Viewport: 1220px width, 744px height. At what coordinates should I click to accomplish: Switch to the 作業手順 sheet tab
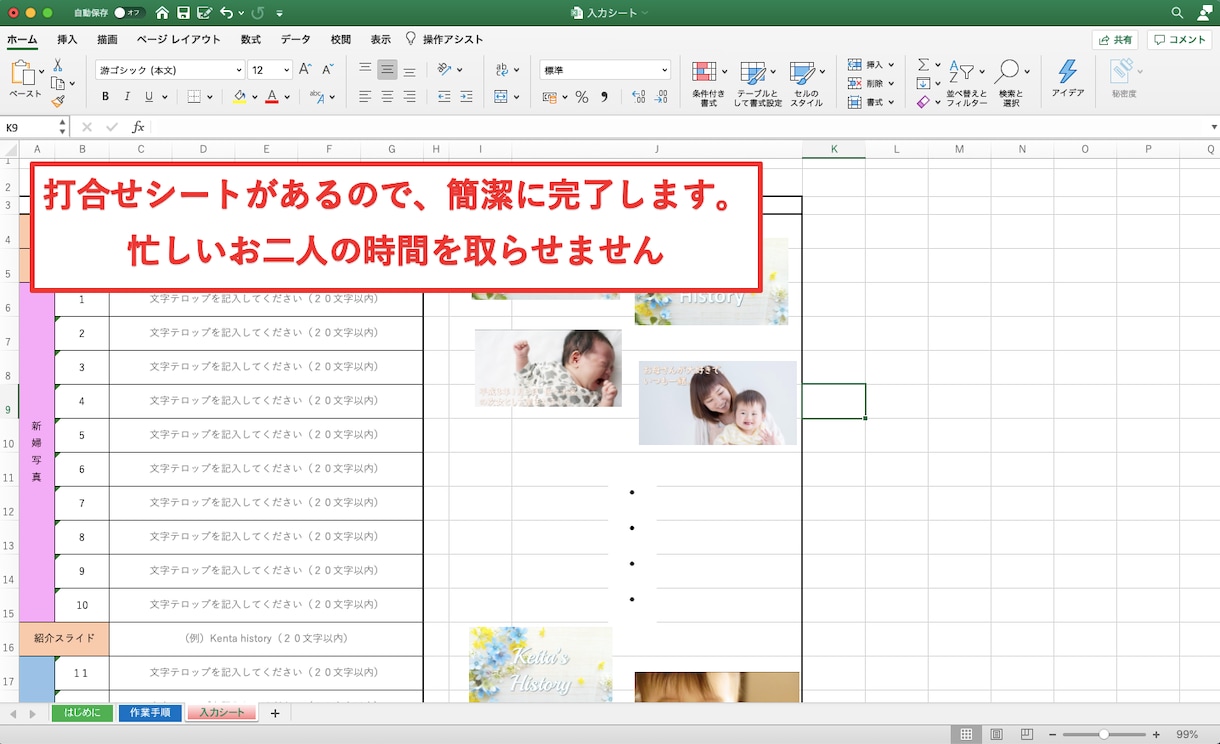click(x=150, y=713)
